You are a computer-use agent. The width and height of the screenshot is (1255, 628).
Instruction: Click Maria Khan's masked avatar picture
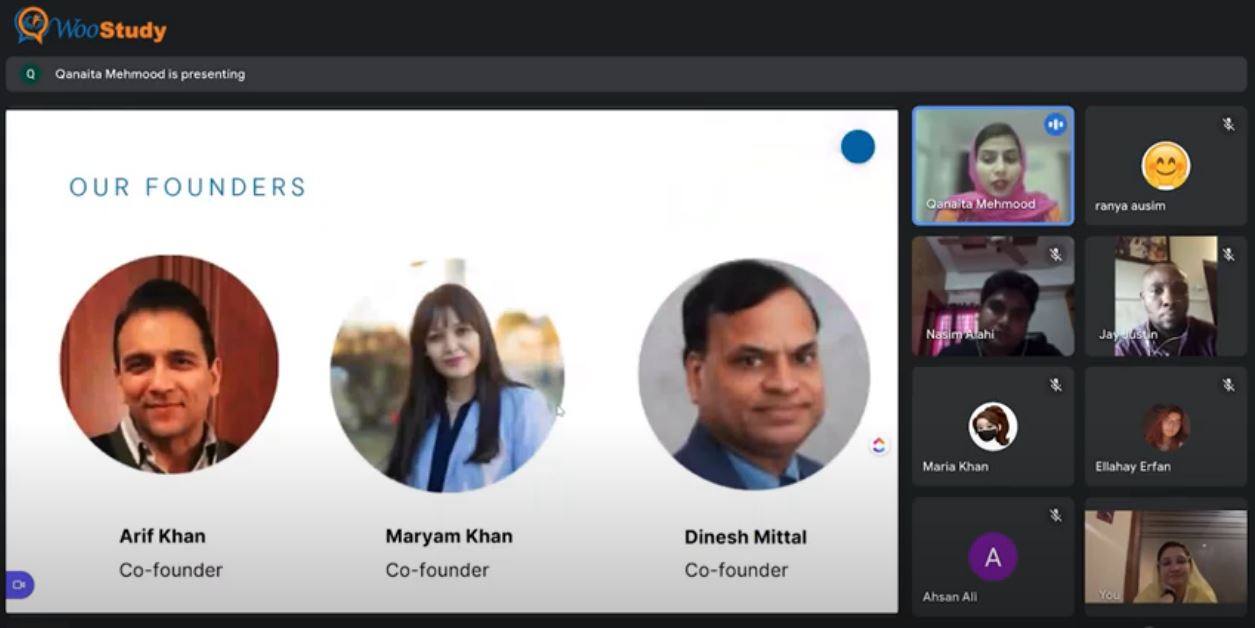pyautogui.click(x=992, y=427)
